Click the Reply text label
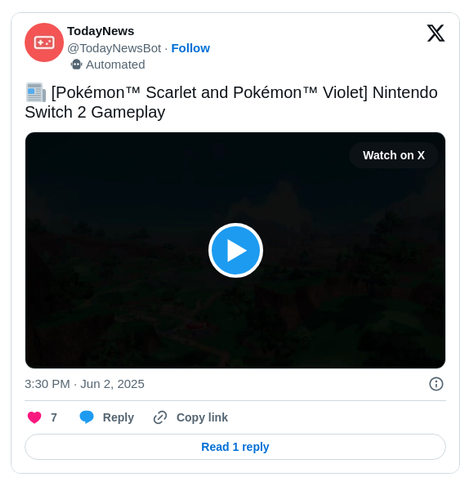474x486 pixels. 118,418
